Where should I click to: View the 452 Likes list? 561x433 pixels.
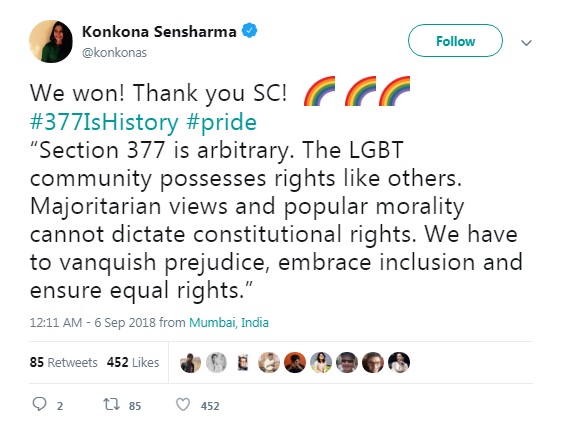[x=133, y=363]
